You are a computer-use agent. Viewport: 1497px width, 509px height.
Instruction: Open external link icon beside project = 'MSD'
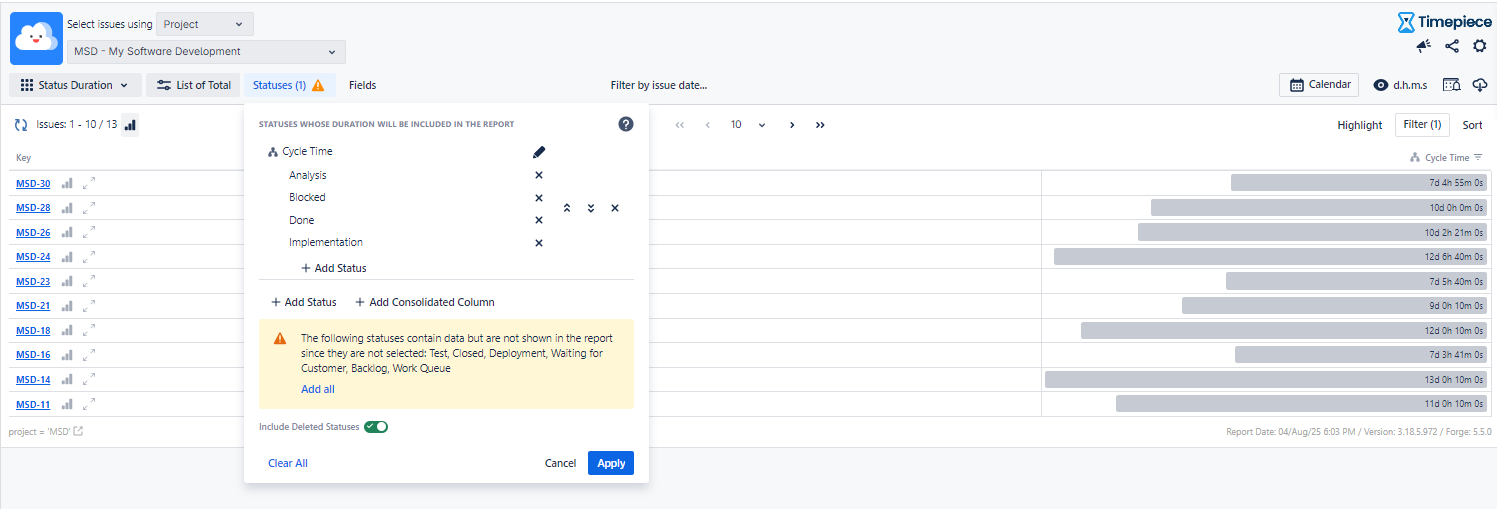(78, 432)
